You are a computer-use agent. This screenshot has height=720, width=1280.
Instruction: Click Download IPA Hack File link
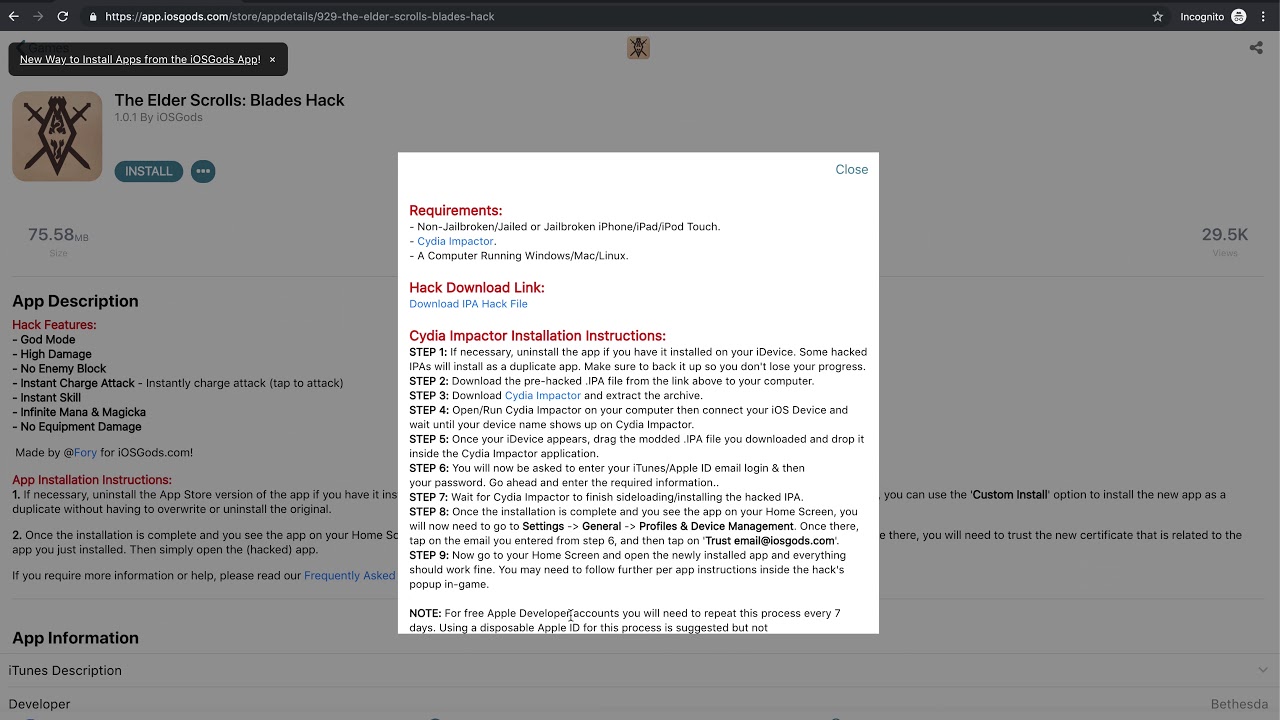468,304
